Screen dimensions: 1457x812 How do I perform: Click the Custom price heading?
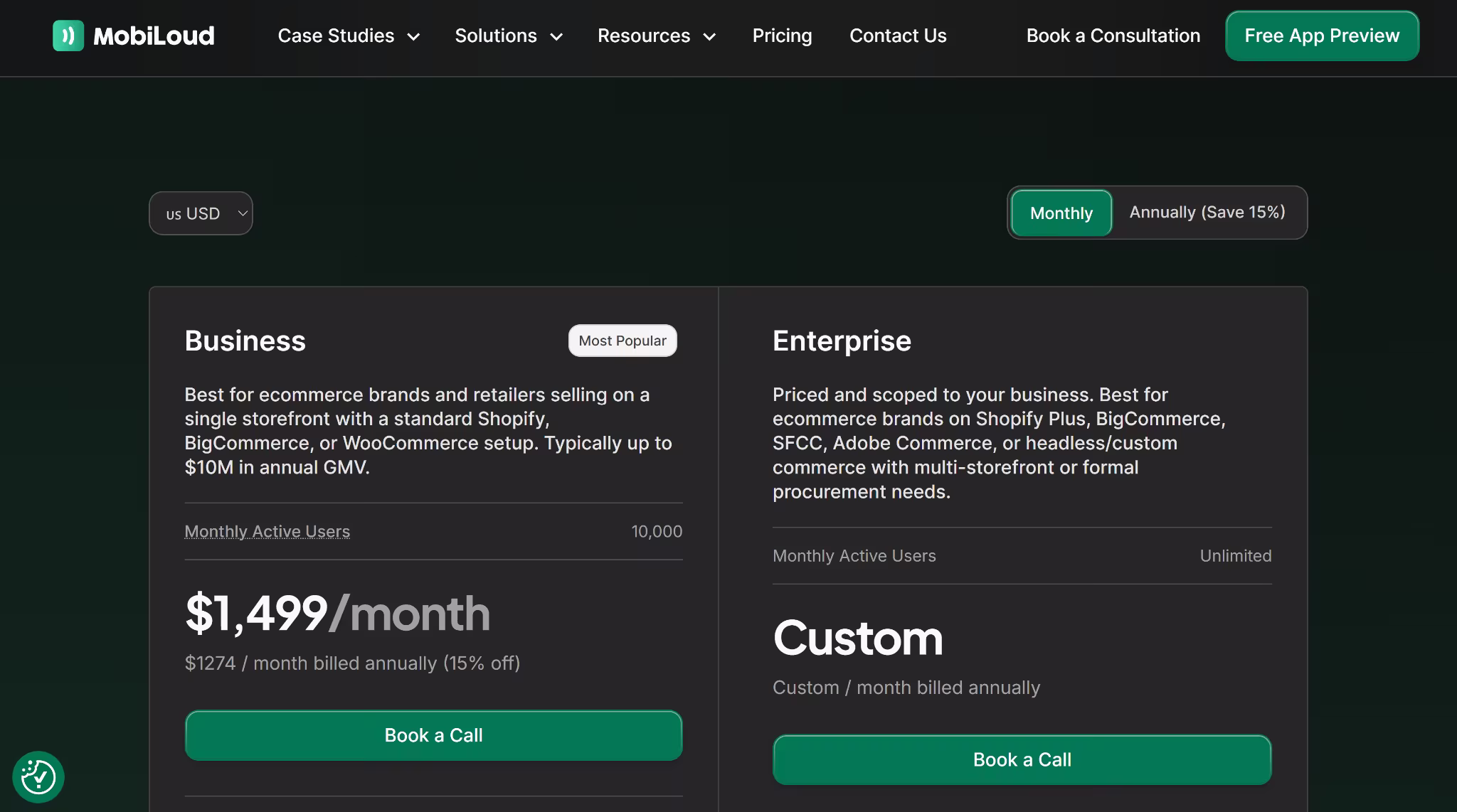pos(858,638)
